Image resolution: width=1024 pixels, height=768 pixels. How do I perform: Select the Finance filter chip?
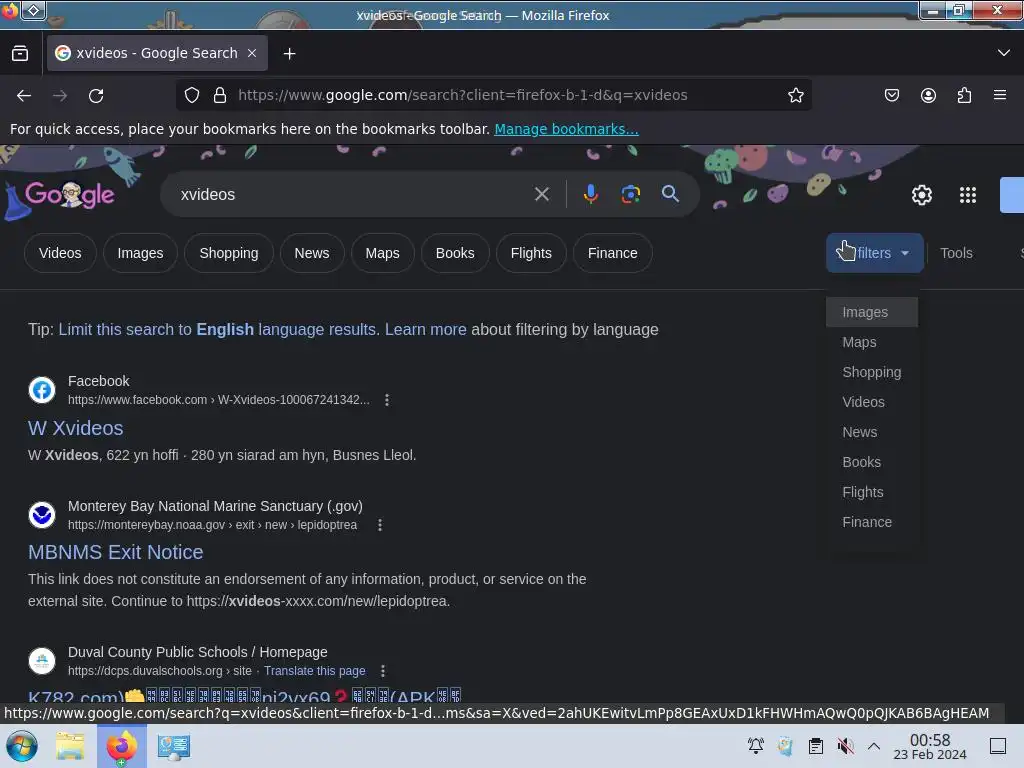(613, 253)
